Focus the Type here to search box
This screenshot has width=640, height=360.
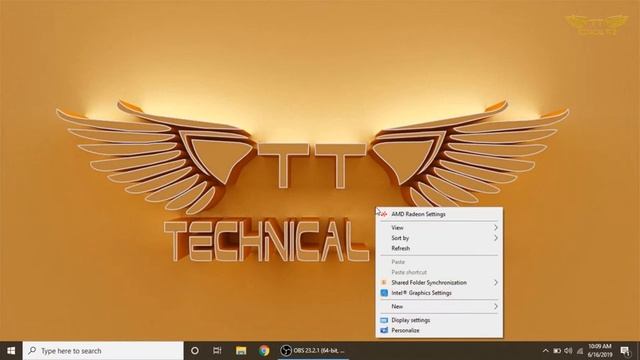103,351
